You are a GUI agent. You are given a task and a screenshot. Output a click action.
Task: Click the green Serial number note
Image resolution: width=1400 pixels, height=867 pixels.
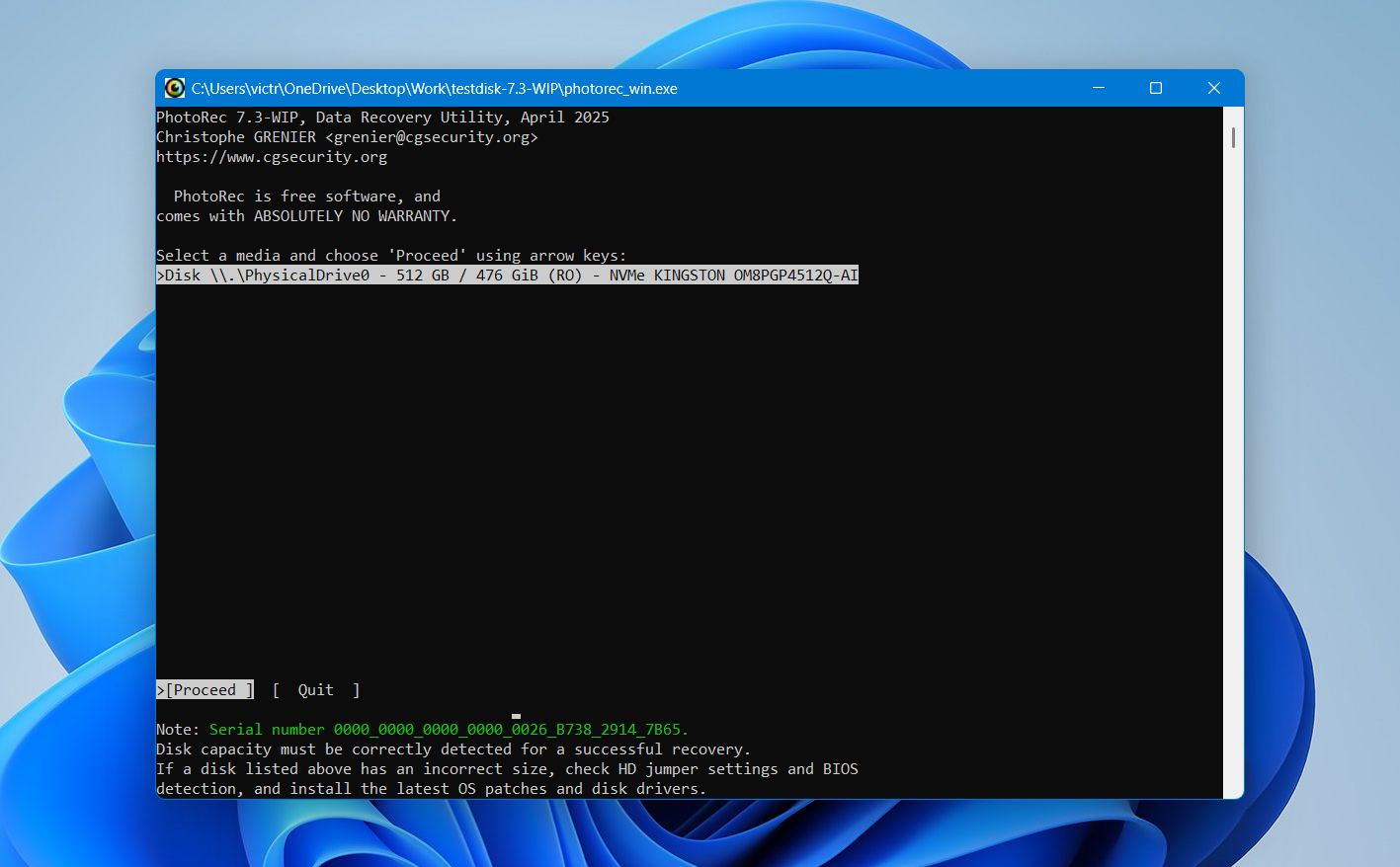(x=449, y=730)
